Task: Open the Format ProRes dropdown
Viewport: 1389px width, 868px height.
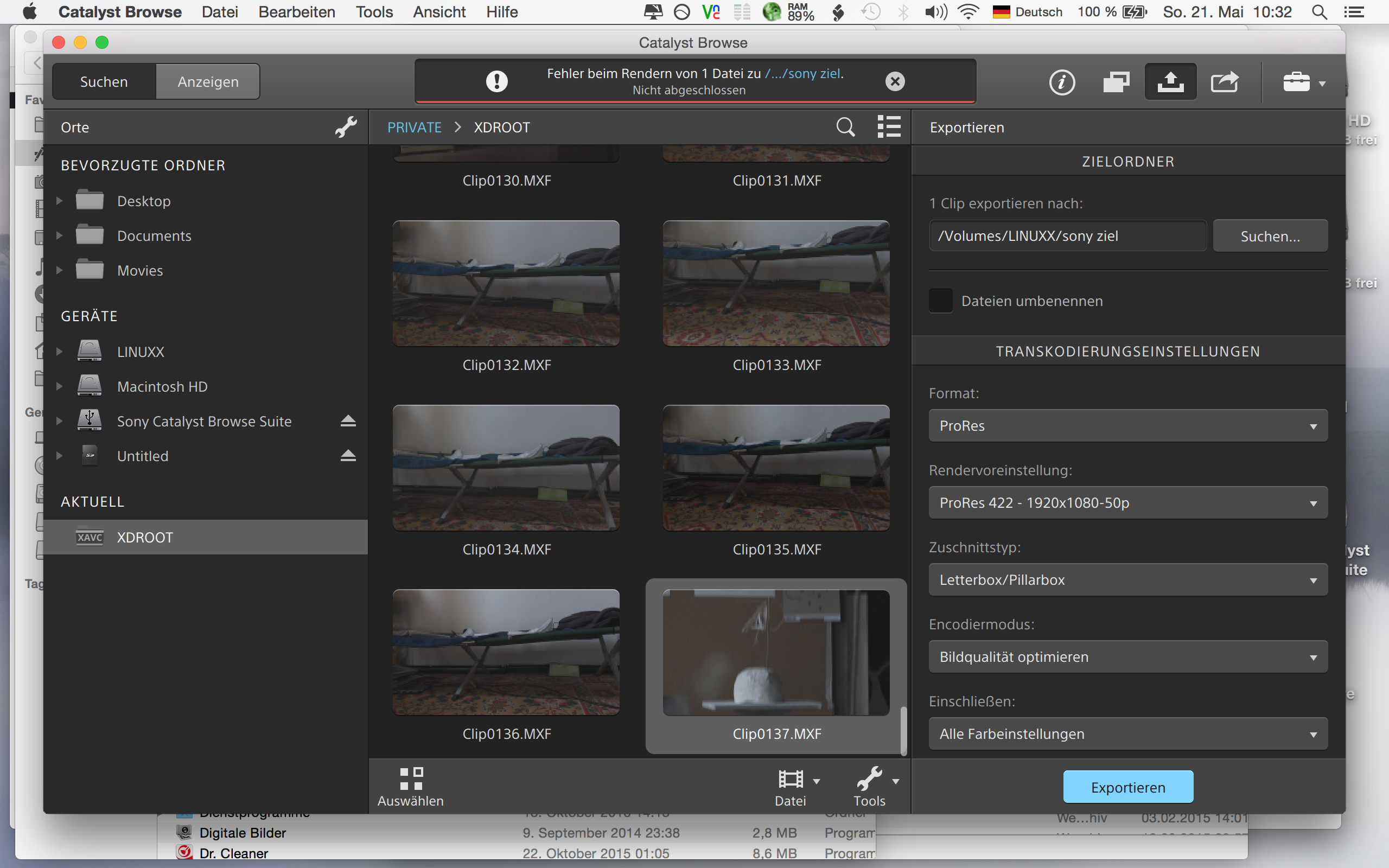Action: tap(1127, 426)
